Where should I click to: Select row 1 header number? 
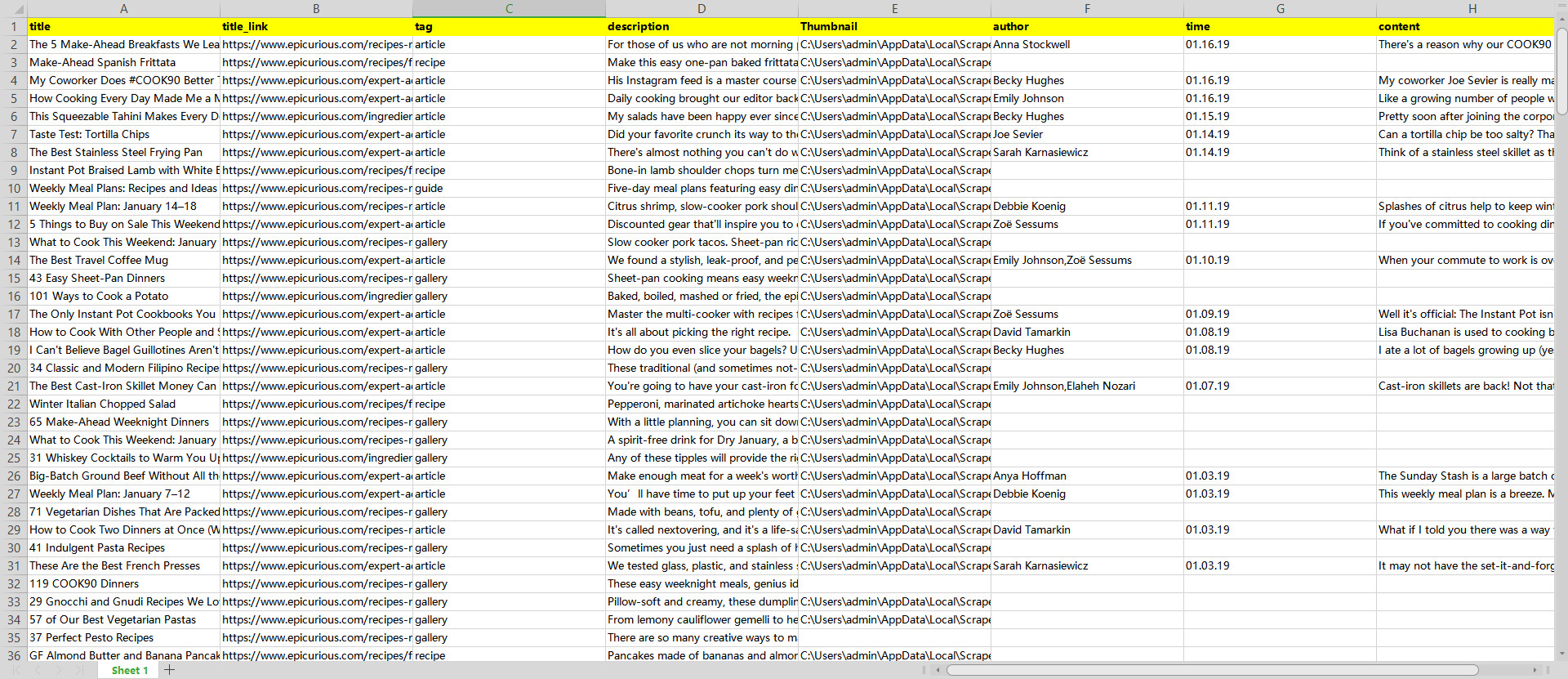(13, 26)
